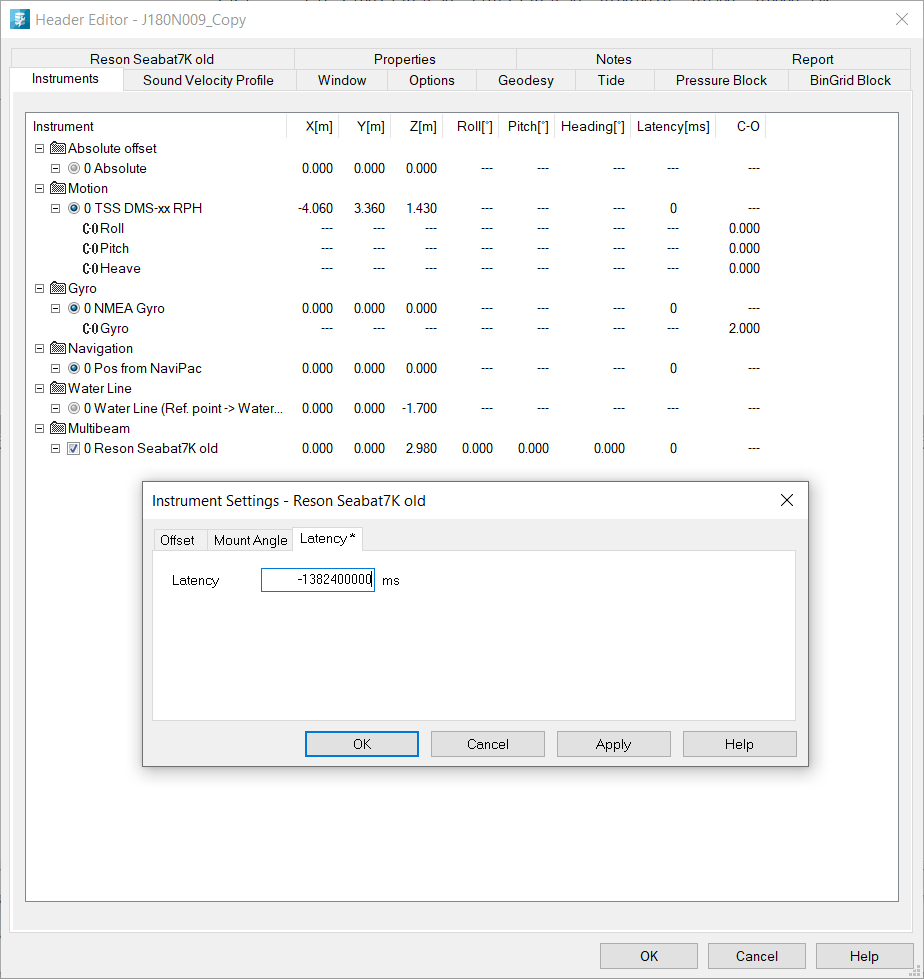Screen dimensions: 924x979
Task: Switch to the Window tab
Action: click(342, 81)
